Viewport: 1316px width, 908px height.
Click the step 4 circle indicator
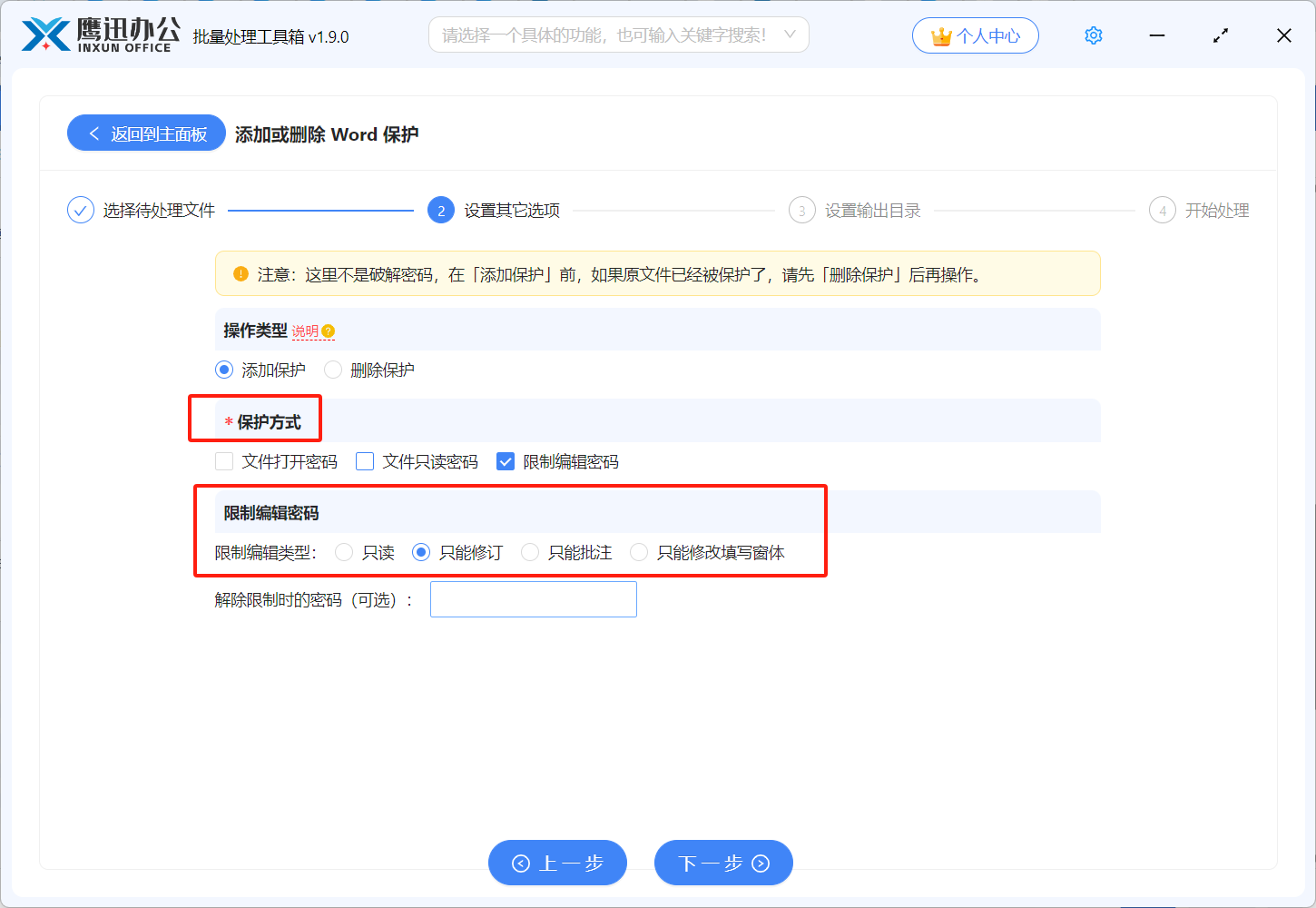[x=1162, y=211]
